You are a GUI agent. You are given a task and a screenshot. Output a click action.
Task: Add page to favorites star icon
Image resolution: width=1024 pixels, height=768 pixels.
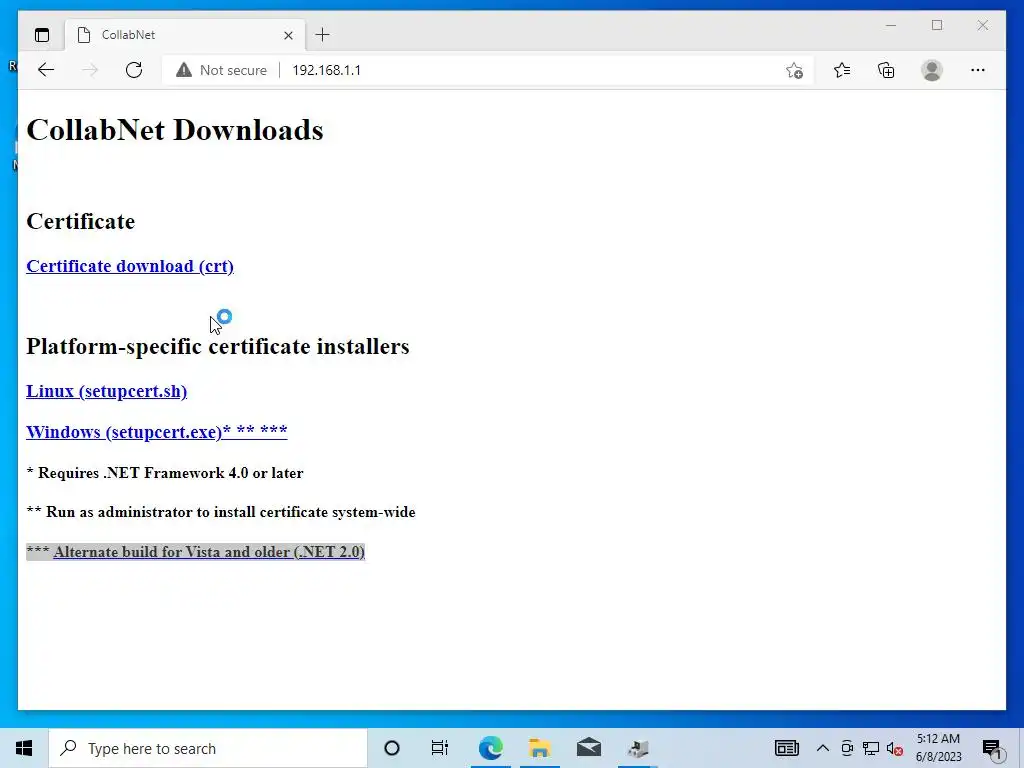coord(794,71)
